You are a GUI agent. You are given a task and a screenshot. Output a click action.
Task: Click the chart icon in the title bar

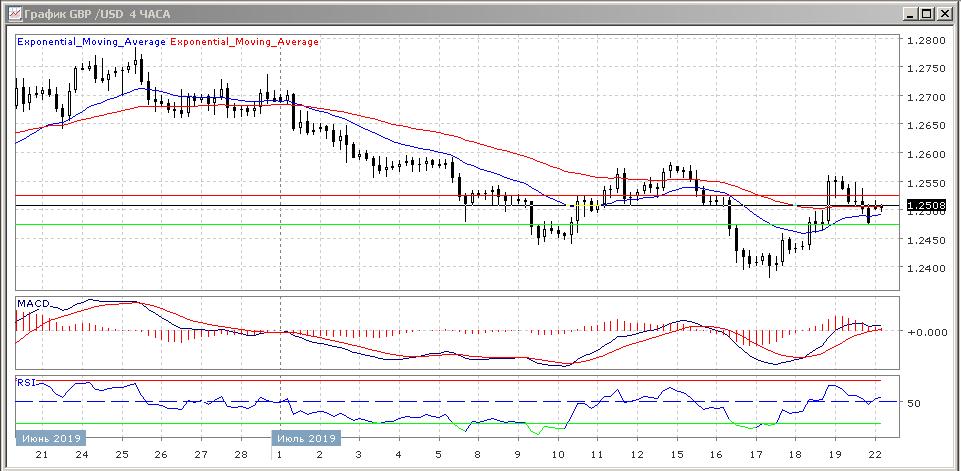12,13
